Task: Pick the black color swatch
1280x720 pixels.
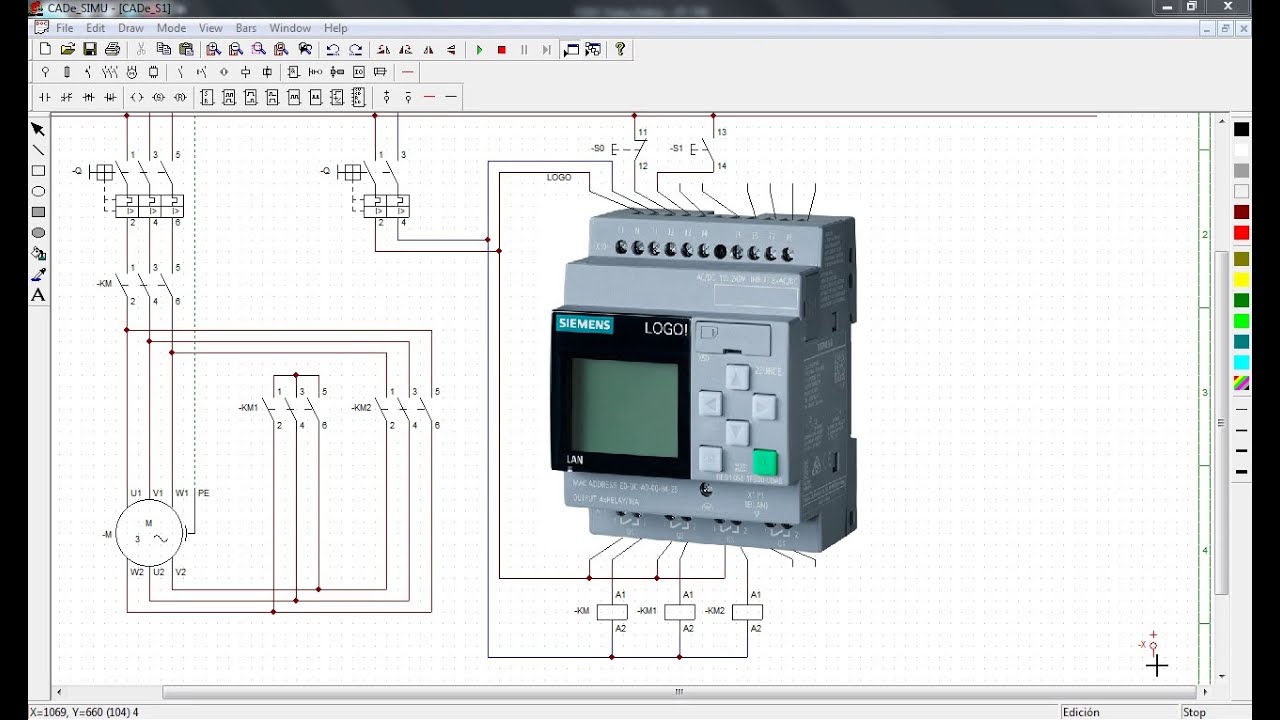Action: coord(1241,129)
